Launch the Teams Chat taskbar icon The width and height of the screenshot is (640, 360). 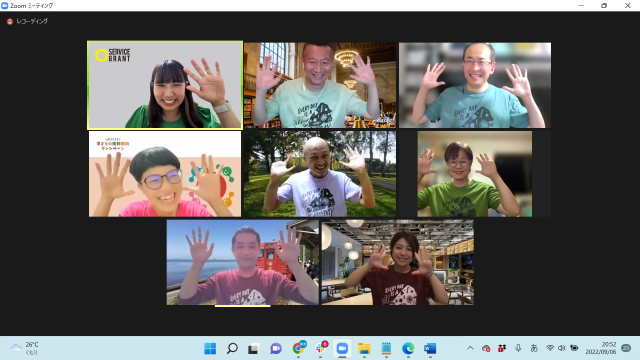tap(276, 349)
